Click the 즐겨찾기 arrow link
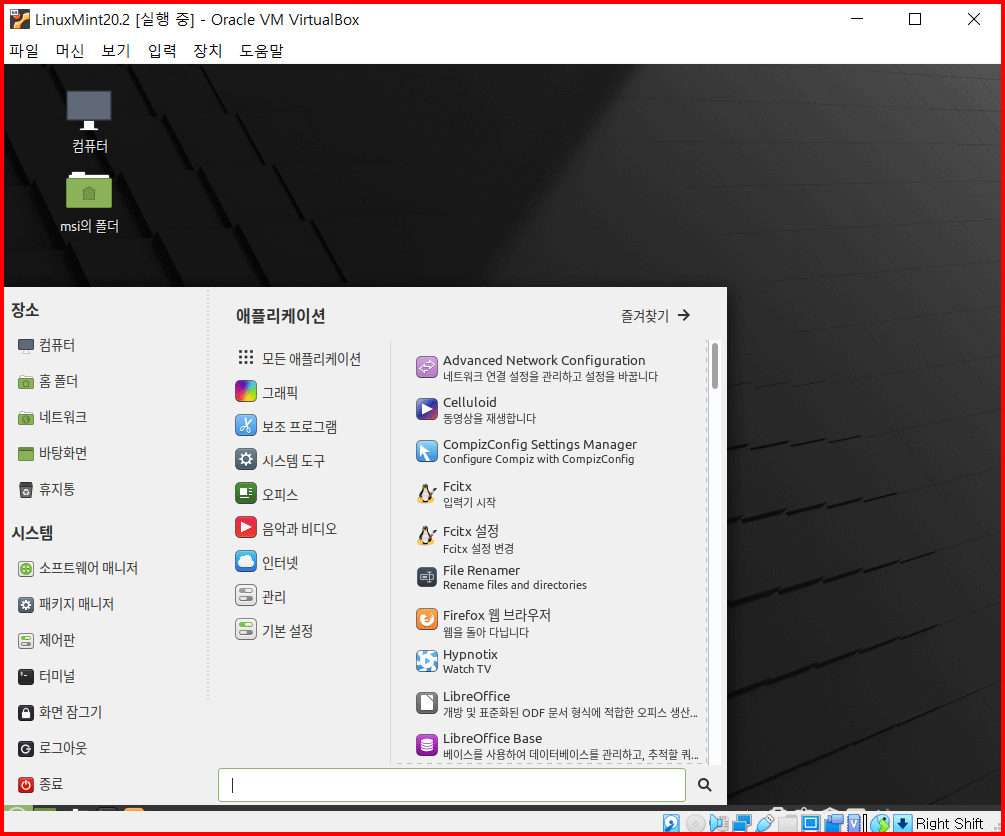Image resolution: width=1005 pixels, height=836 pixels. coord(655,315)
